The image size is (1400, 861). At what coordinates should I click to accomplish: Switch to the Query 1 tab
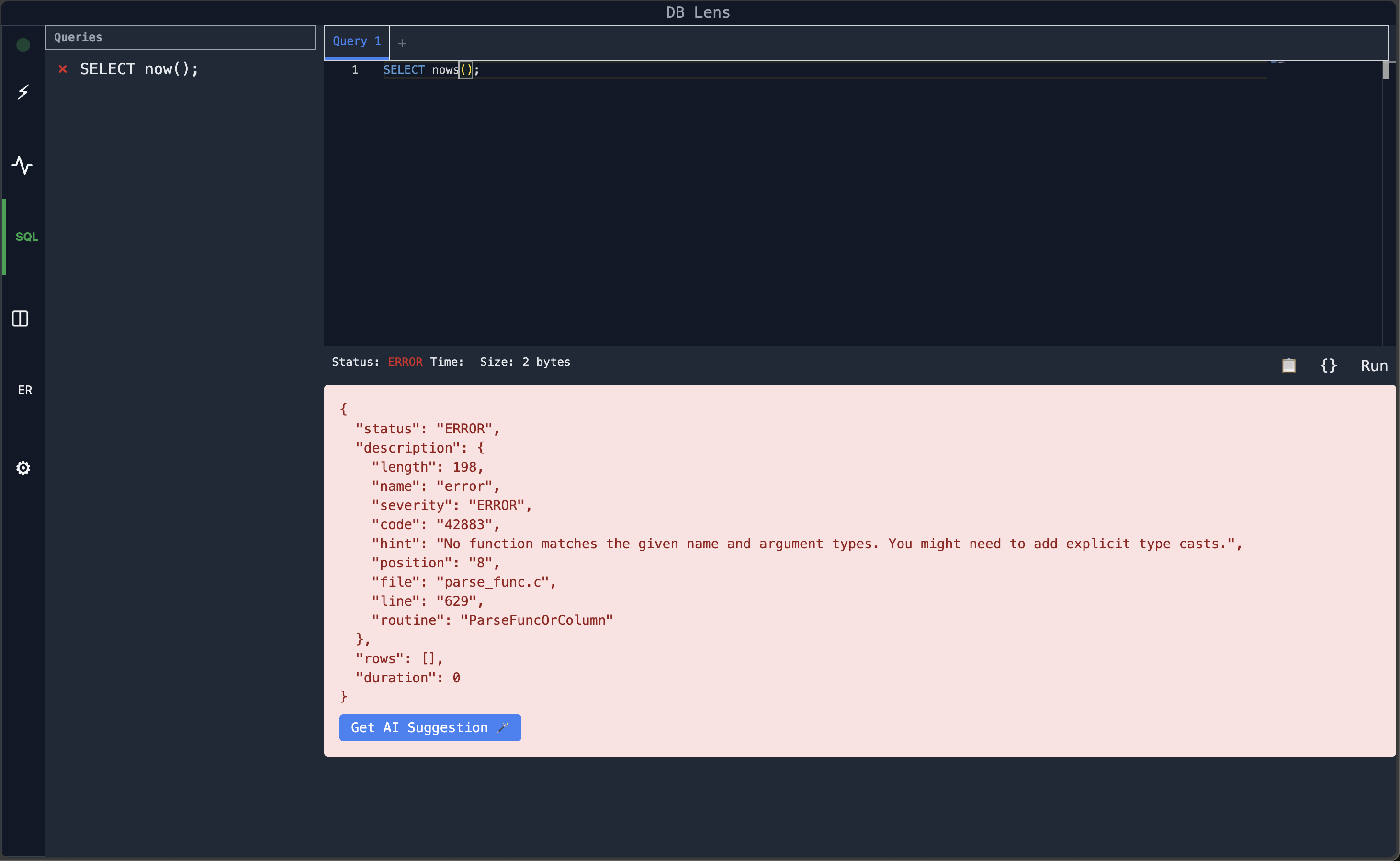pyautogui.click(x=355, y=41)
